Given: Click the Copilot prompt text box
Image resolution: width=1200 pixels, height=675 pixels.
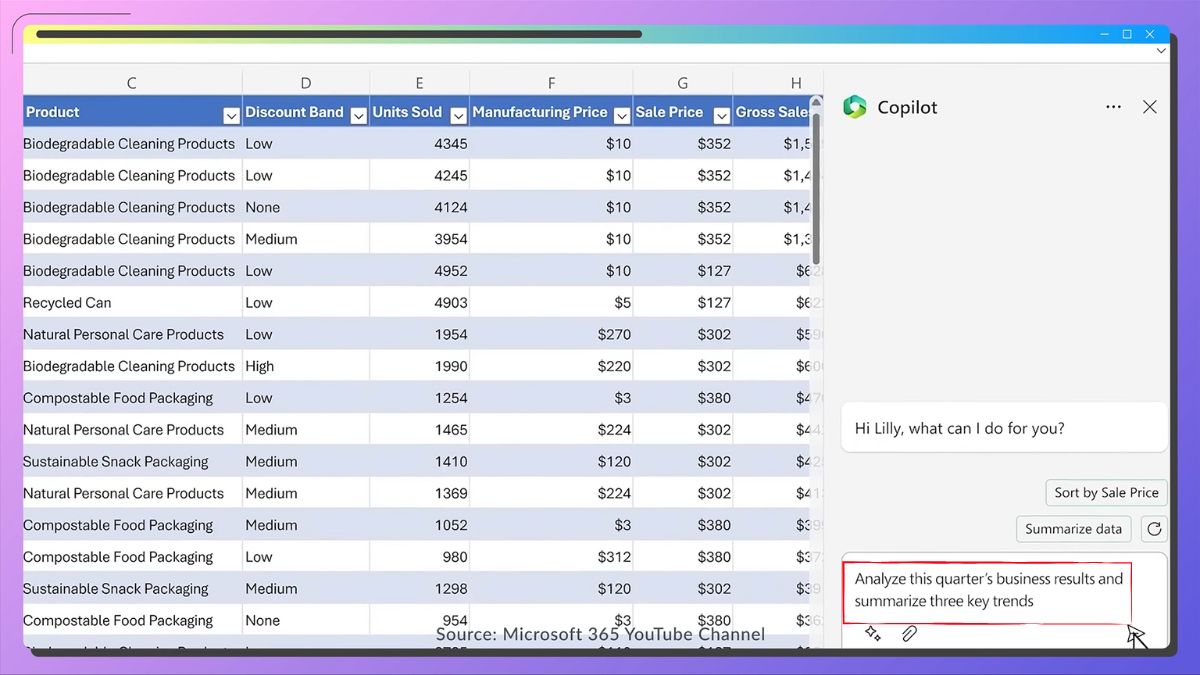Looking at the screenshot, I should tap(988, 590).
